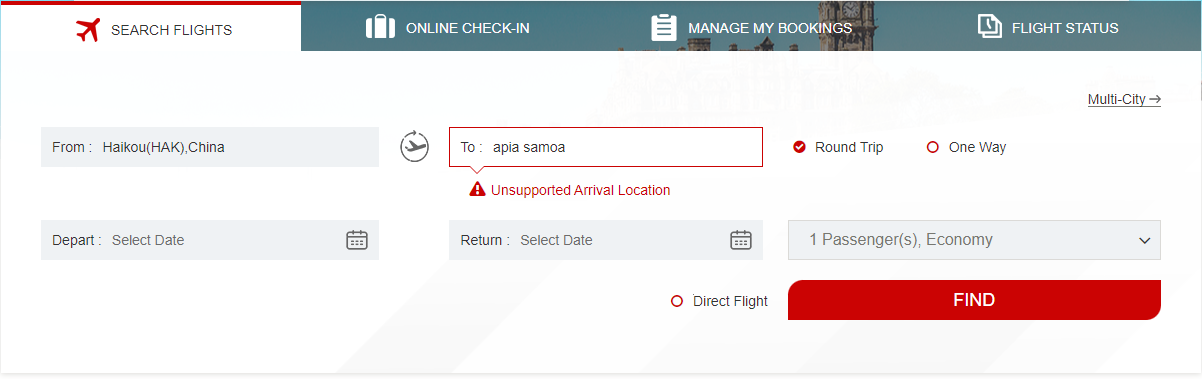This screenshot has width=1202, height=379.
Task: Click the From field showing Haikou(HAK),China
Action: point(210,147)
